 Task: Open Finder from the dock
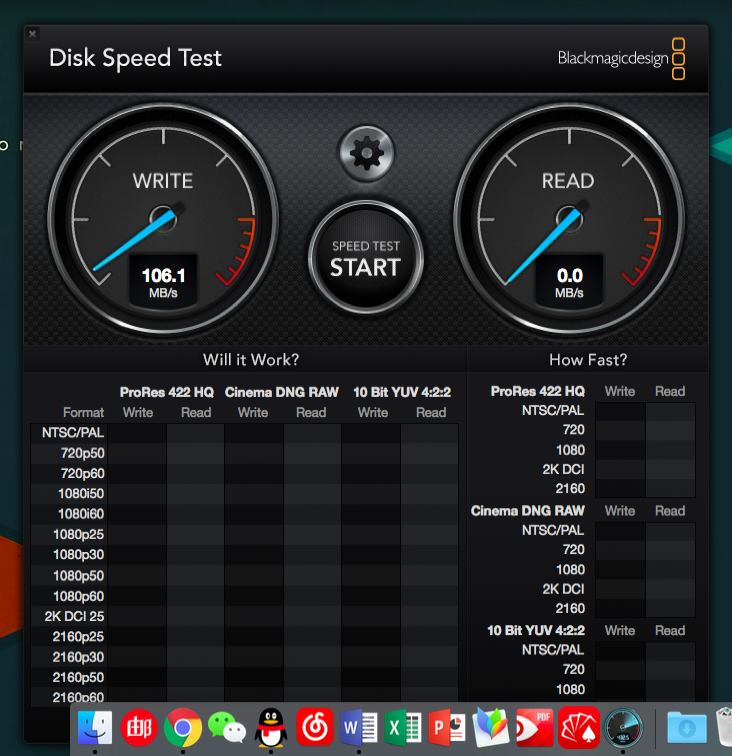click(x=95, y=728)
